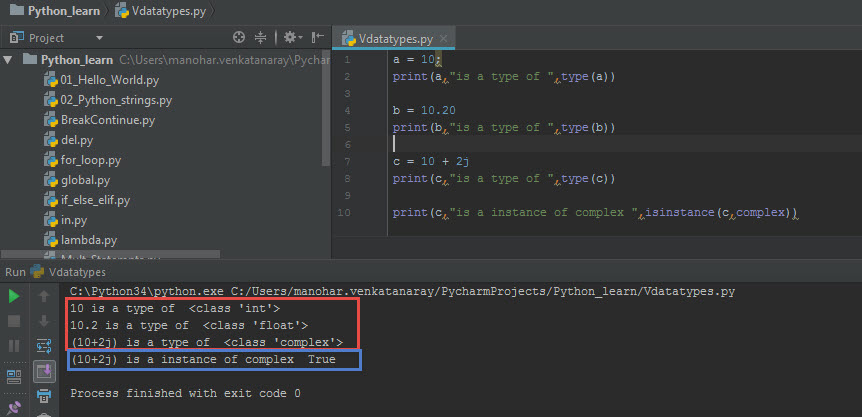Click console output "<class 'complex'>" line
Screen dimensions: 862x417
coord(207,343)
